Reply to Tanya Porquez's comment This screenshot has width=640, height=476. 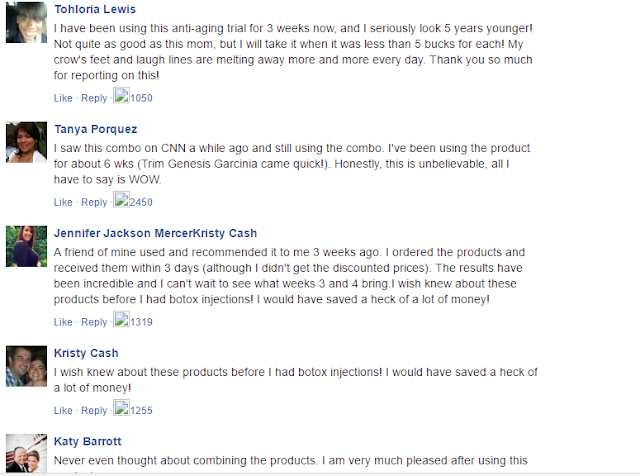click(94, 202)
